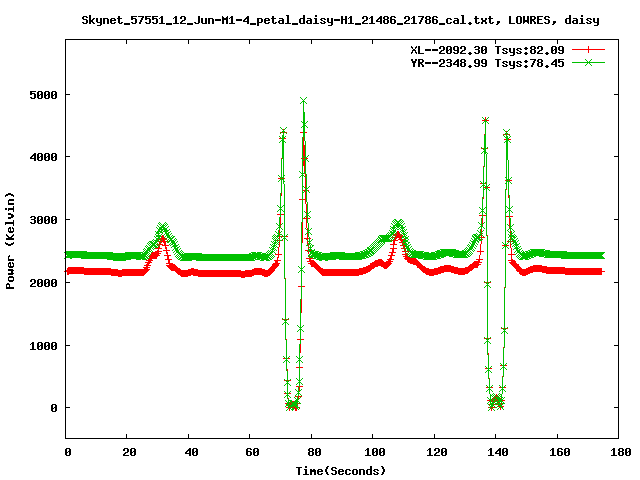
Task: Click the 0 x-axis tick label
Action: click(x=68, y=452)
